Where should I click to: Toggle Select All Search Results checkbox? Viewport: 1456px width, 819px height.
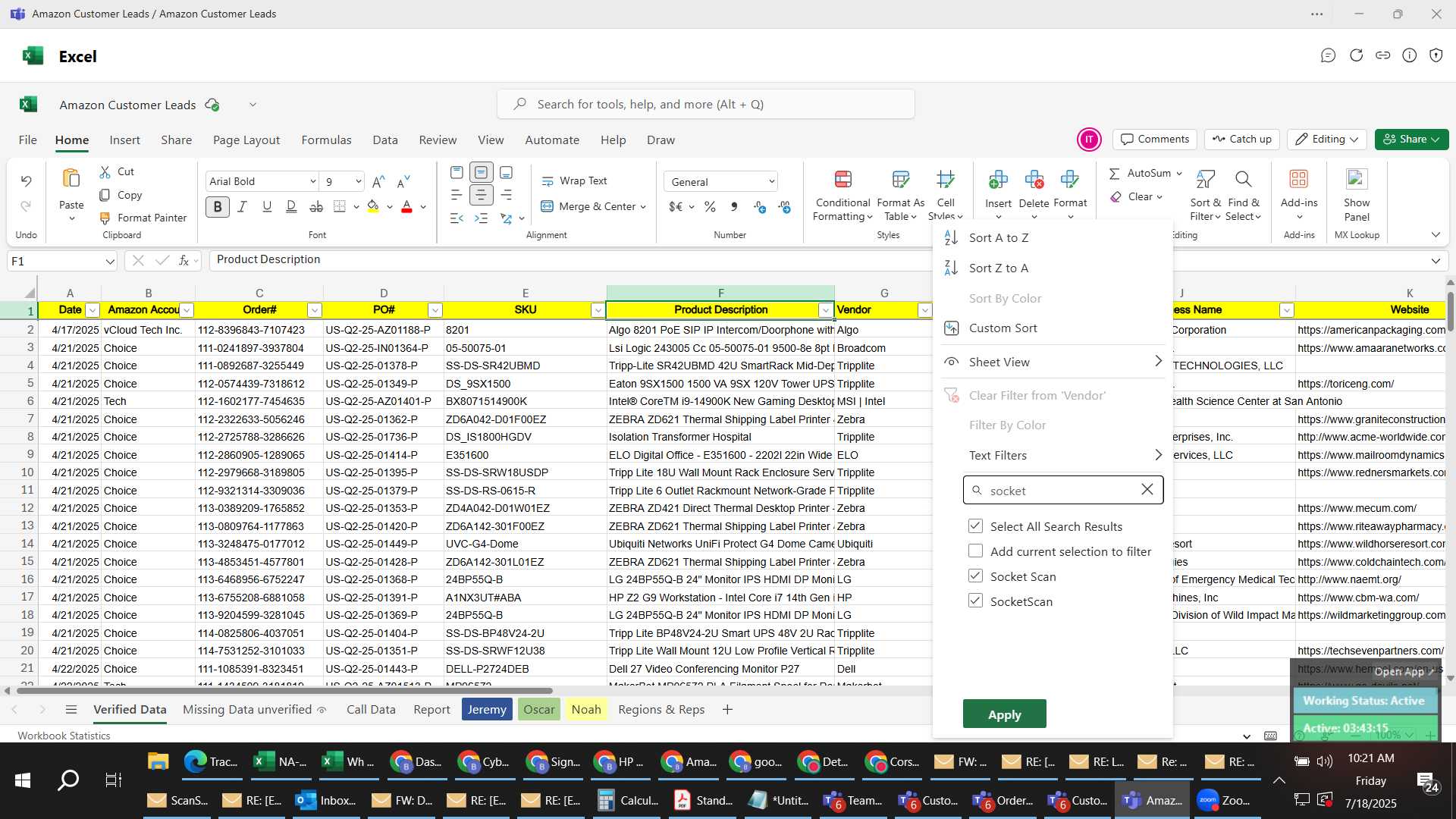click(x=975, y=526)
